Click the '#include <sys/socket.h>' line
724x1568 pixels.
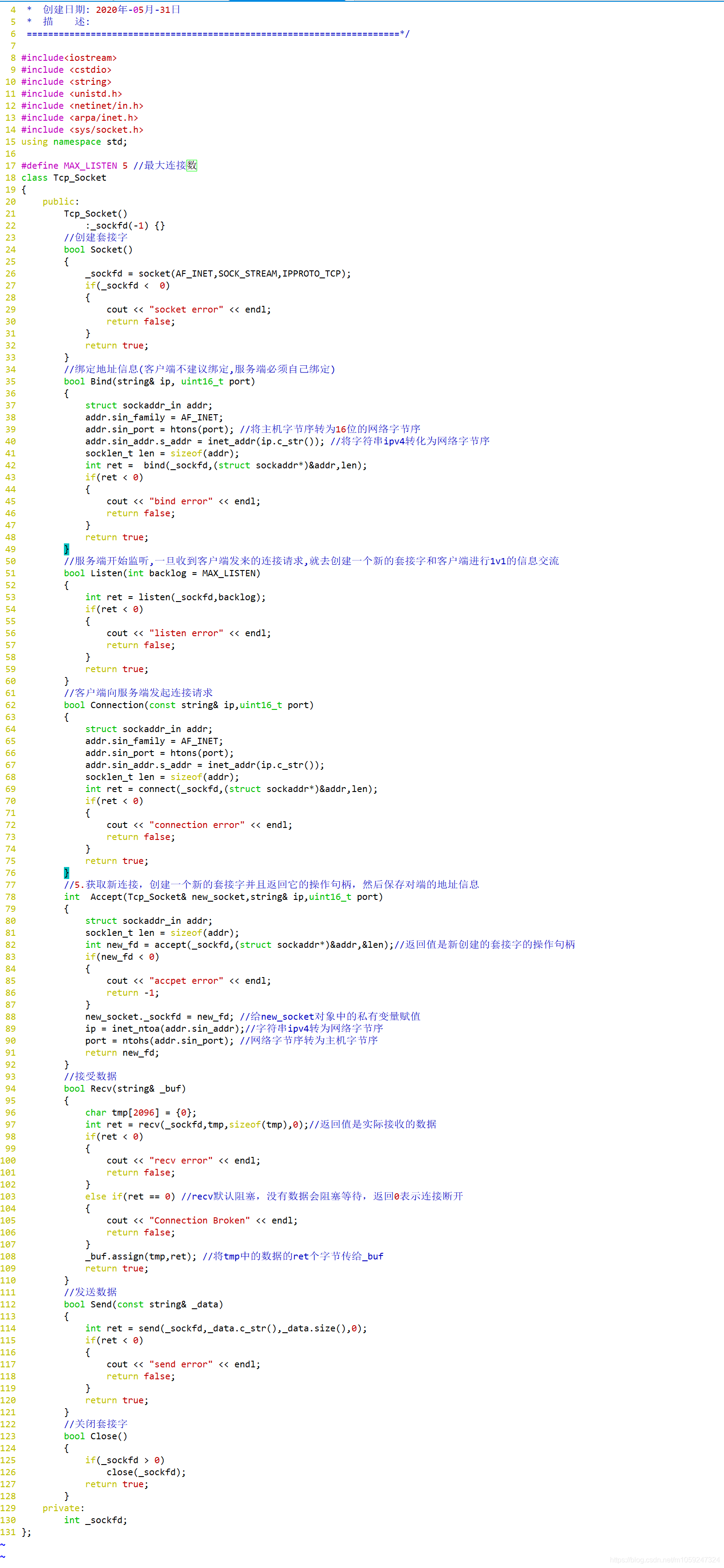coord(82,130)
